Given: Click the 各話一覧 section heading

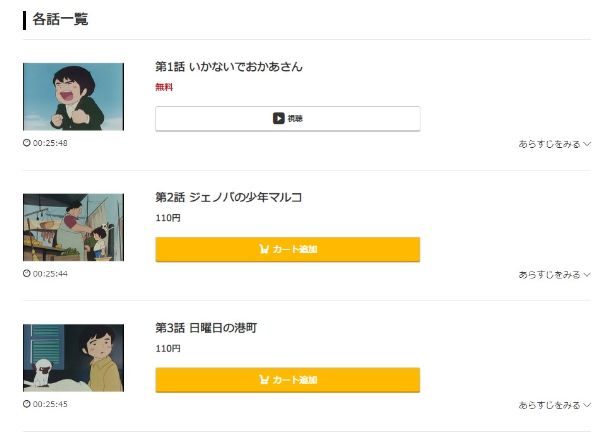Looking at the screenshot, I should click(60, 19).
